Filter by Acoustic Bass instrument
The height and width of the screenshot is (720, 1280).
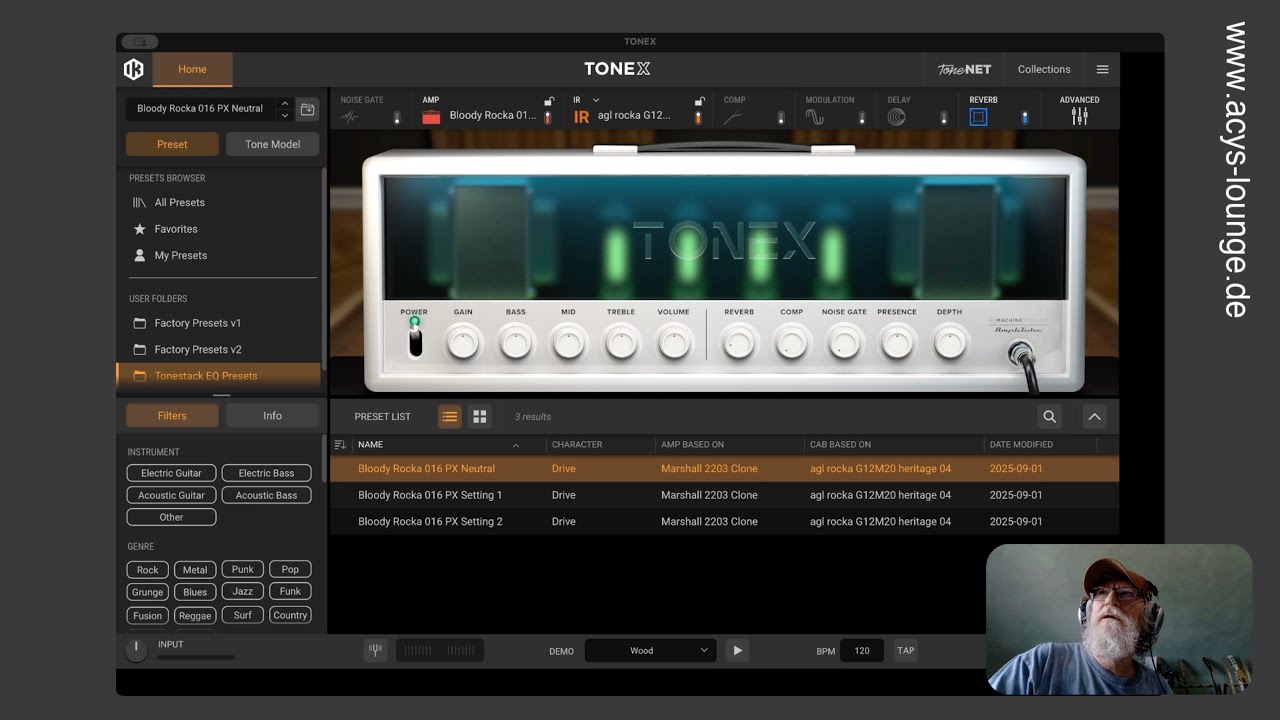(x=266, y=495)
